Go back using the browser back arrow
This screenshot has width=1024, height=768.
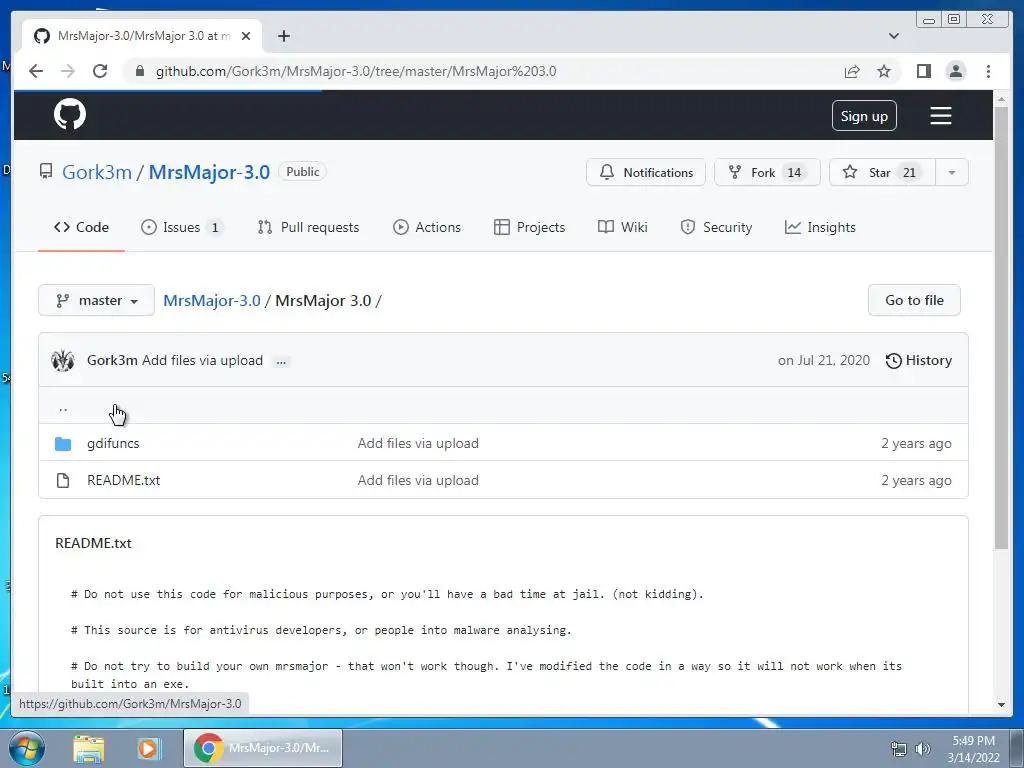[x=36, y=71]
